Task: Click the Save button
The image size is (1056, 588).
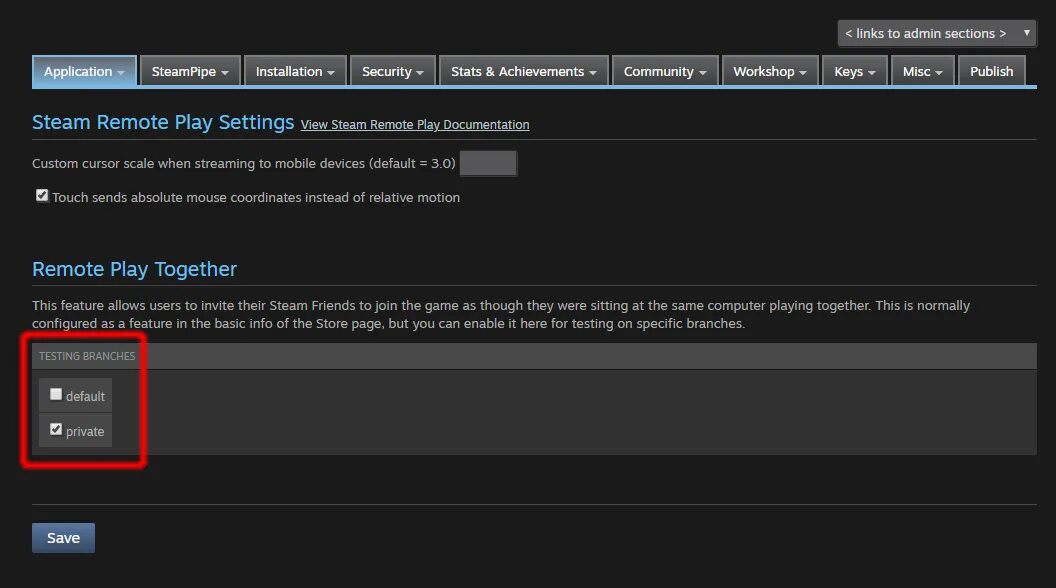Action: coord(63,538)
